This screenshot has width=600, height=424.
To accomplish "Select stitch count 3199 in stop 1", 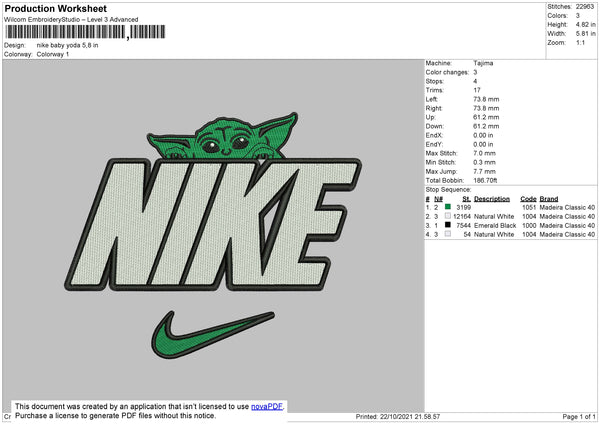I will [463, 207].
